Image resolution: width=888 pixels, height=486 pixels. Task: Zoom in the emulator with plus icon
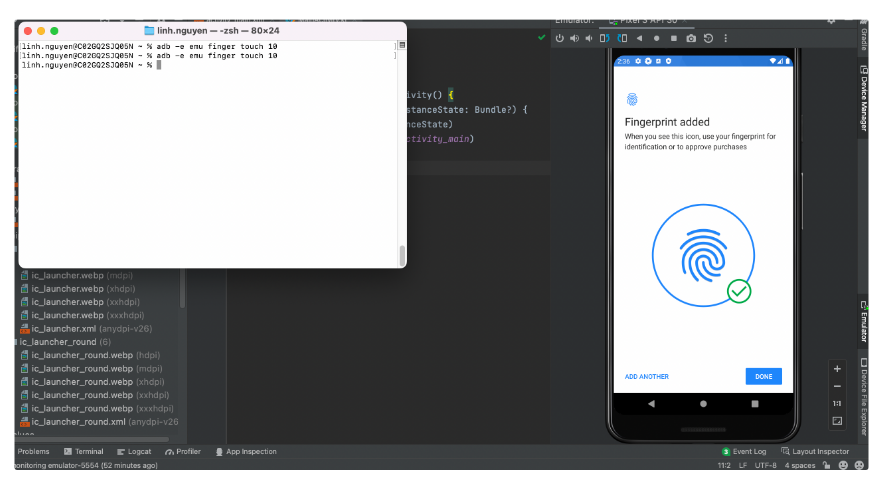[837, 368]
